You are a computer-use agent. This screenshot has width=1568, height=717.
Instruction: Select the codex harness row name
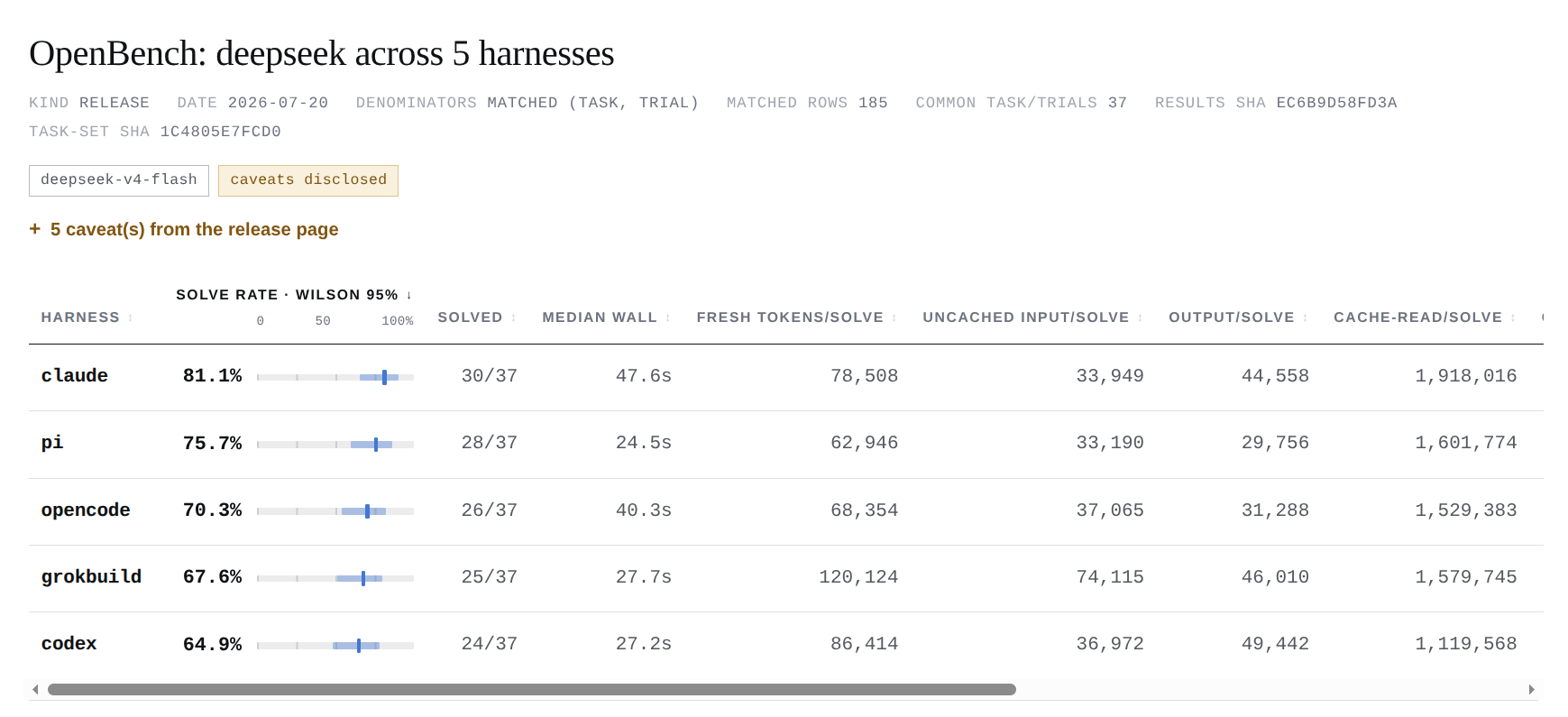point(69,644)
